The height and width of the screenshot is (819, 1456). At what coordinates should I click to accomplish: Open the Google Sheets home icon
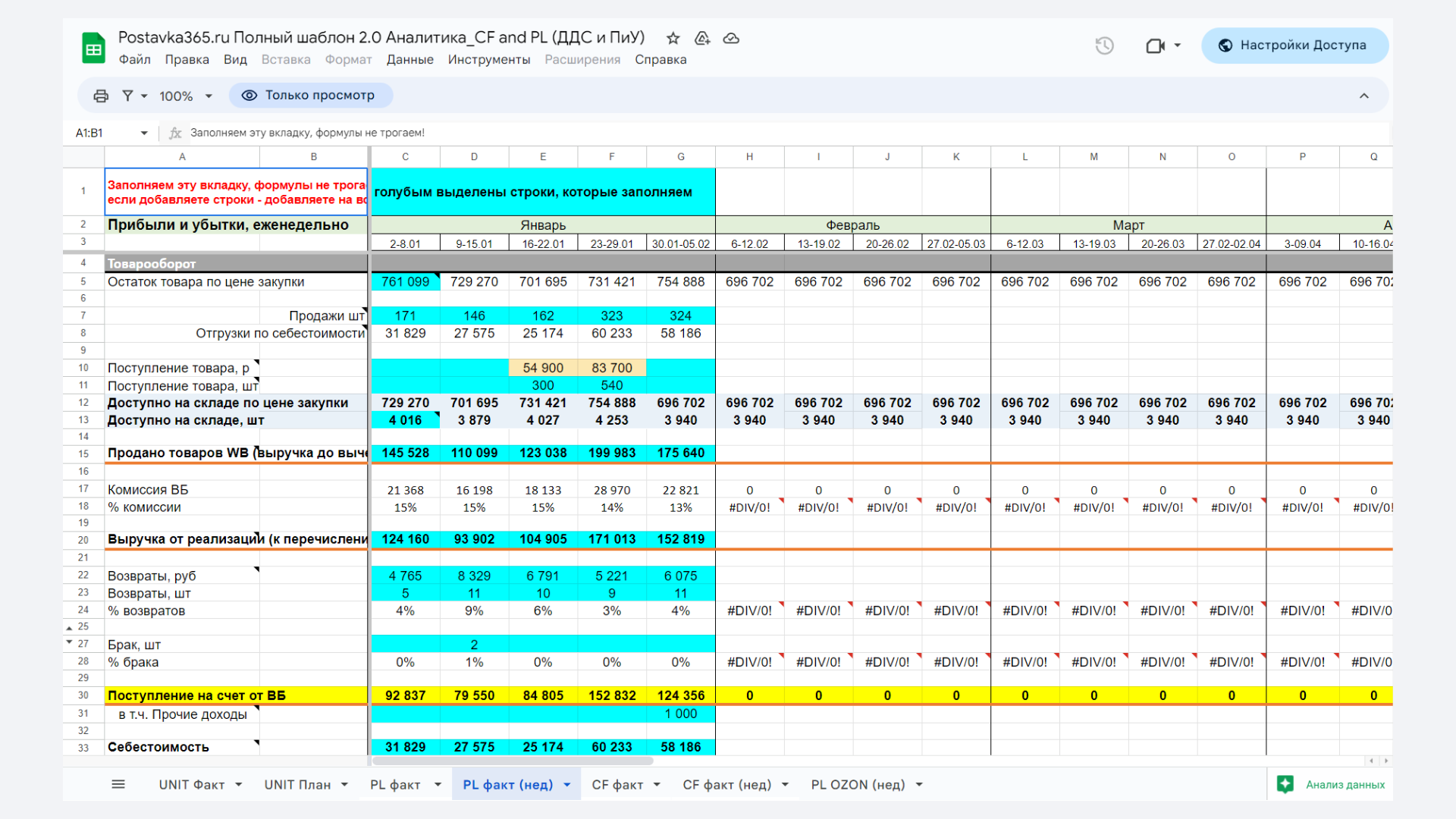click(93, 48)
